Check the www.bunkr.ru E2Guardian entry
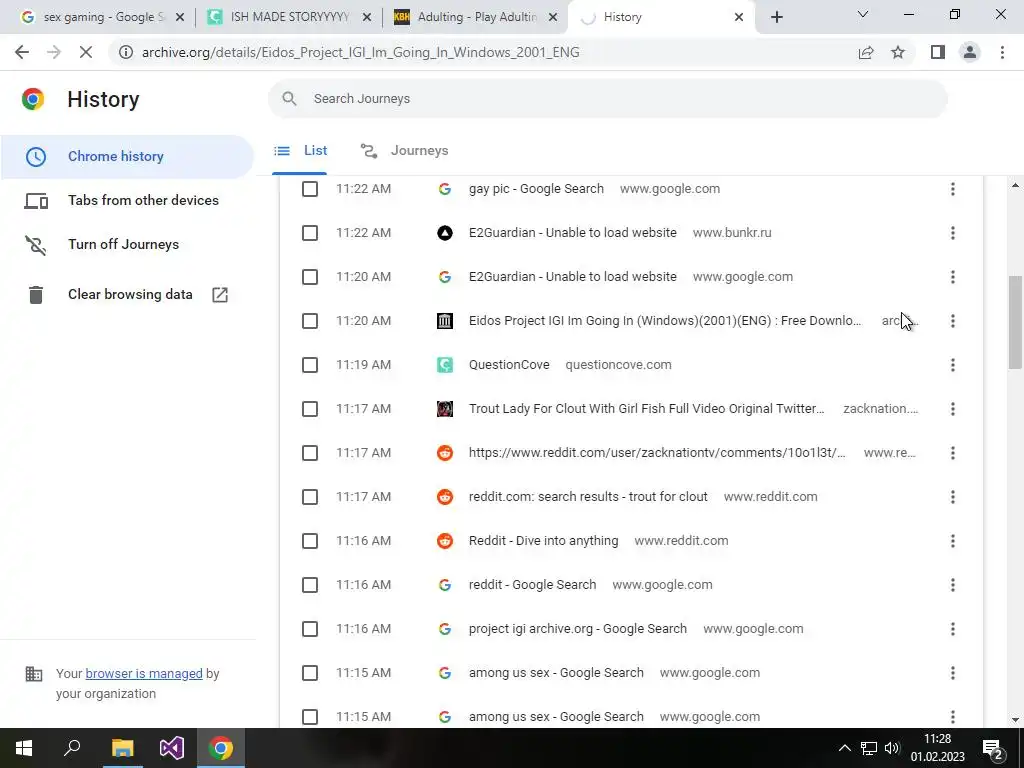 point(310,233)
